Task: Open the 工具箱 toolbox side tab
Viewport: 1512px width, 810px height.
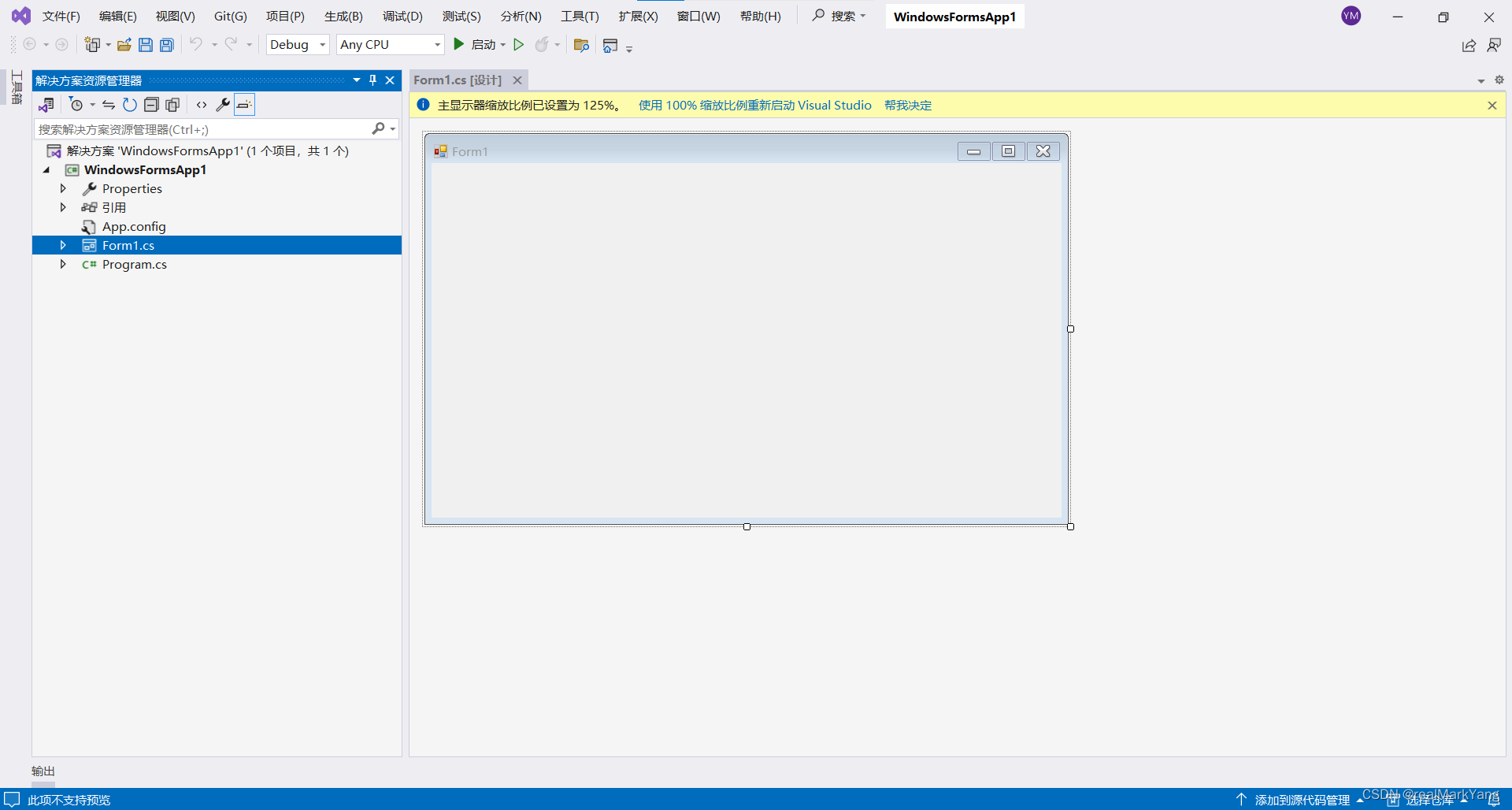Action: (17, 87)
